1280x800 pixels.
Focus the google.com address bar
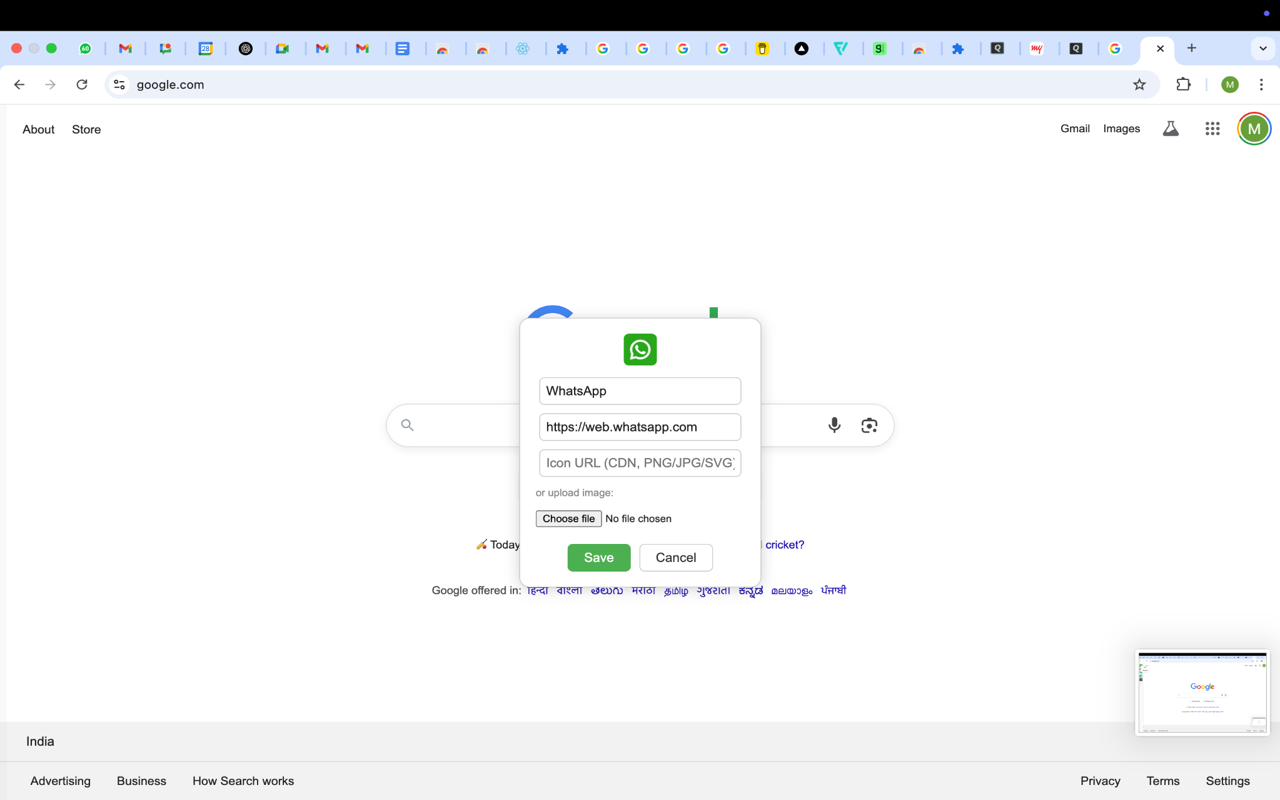pyautogui.click(x=630, y=85)
